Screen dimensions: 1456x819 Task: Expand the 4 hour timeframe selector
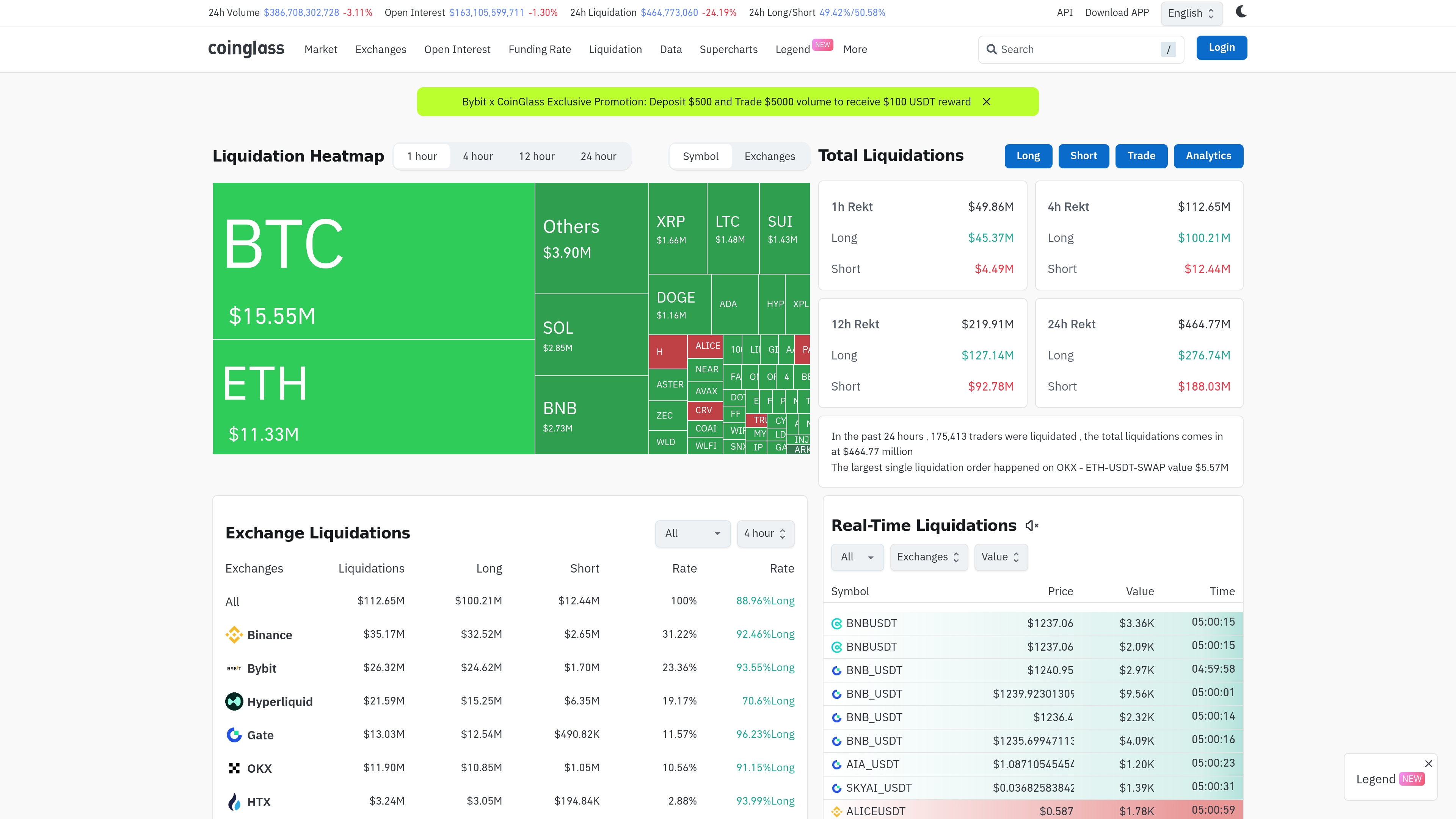(765, 533)
